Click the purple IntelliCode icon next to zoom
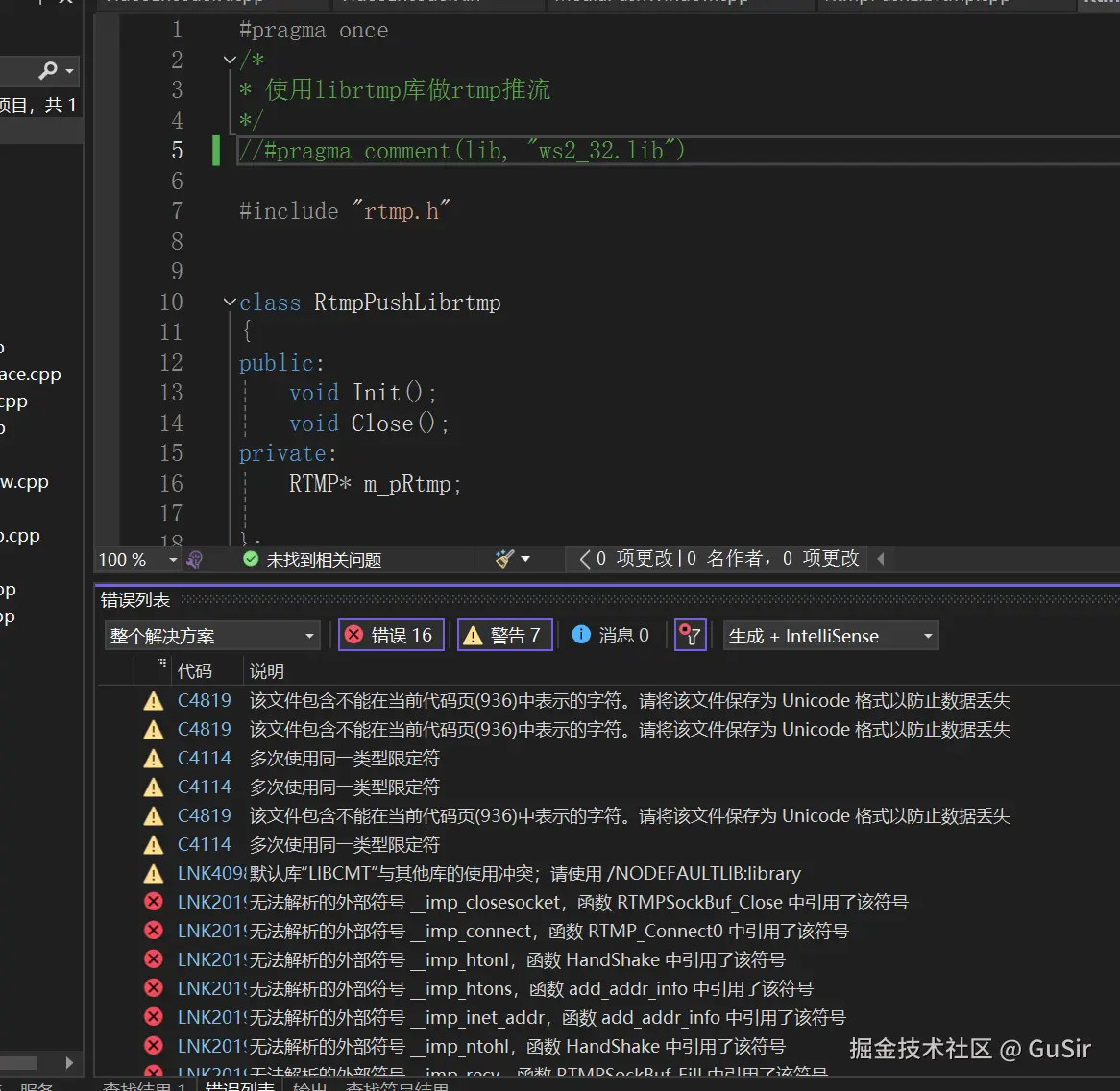Image resolution: width=1120 pixels, height=1091 pixels. (x=194, y=559)
